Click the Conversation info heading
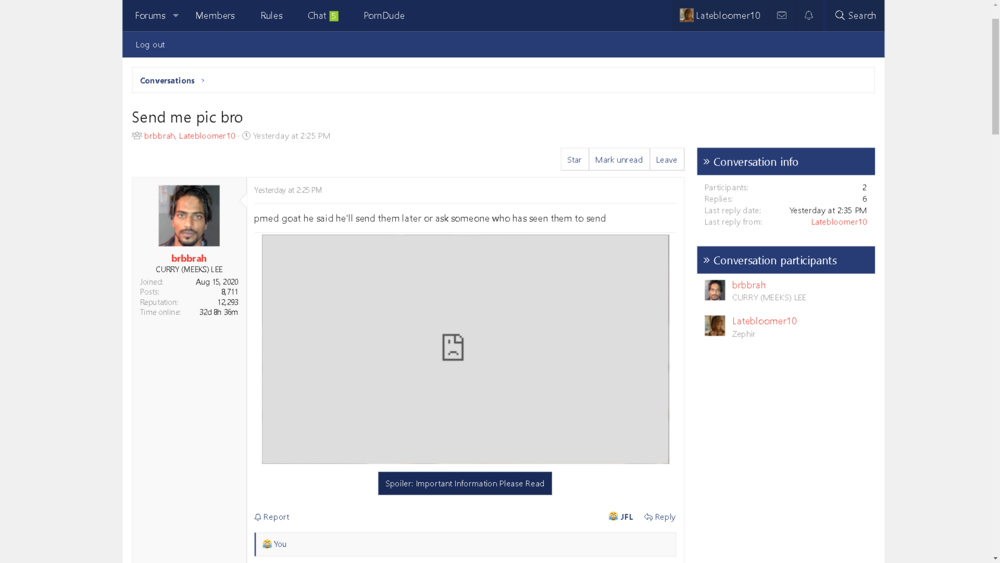Viewport: 1000px width, 563px height. point(756,162)
